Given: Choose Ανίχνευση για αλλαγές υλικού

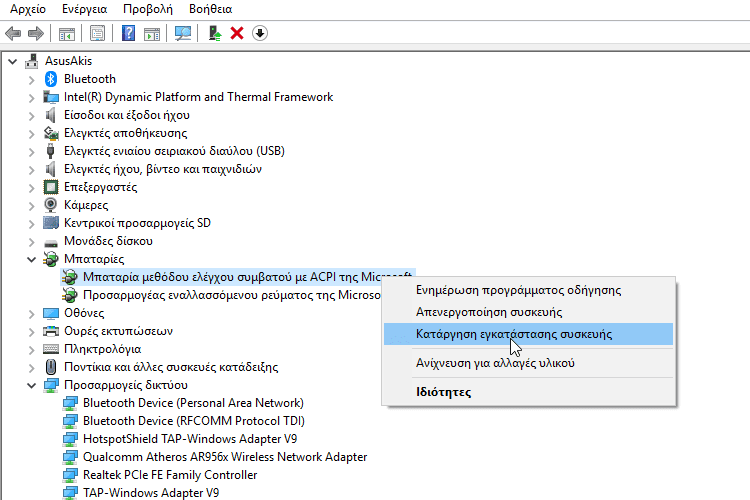Looking at the screenshot, I should tap(529, 363).
